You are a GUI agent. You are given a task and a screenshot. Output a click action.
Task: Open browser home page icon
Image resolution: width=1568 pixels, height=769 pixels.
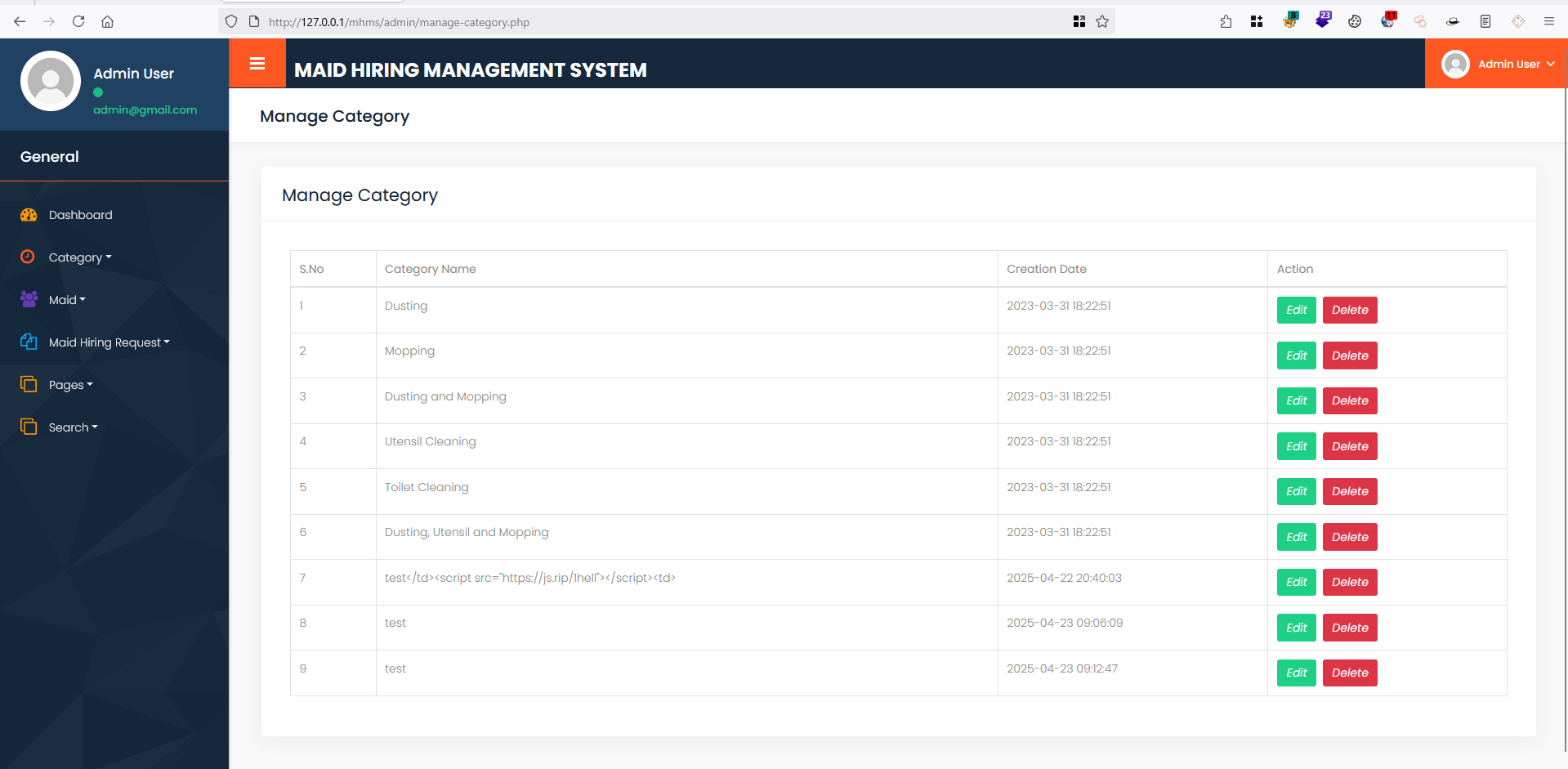pyautogui.click(x=107, y=21)
